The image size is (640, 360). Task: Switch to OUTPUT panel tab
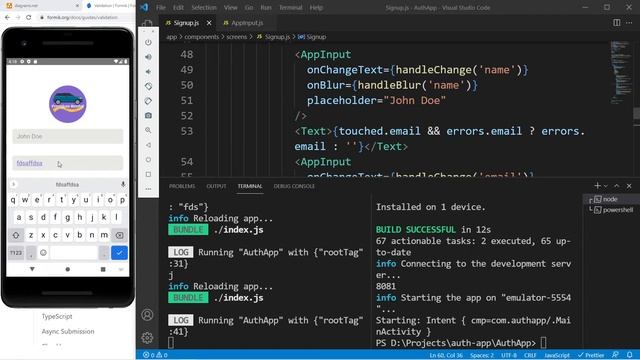[x=216, y=186]
